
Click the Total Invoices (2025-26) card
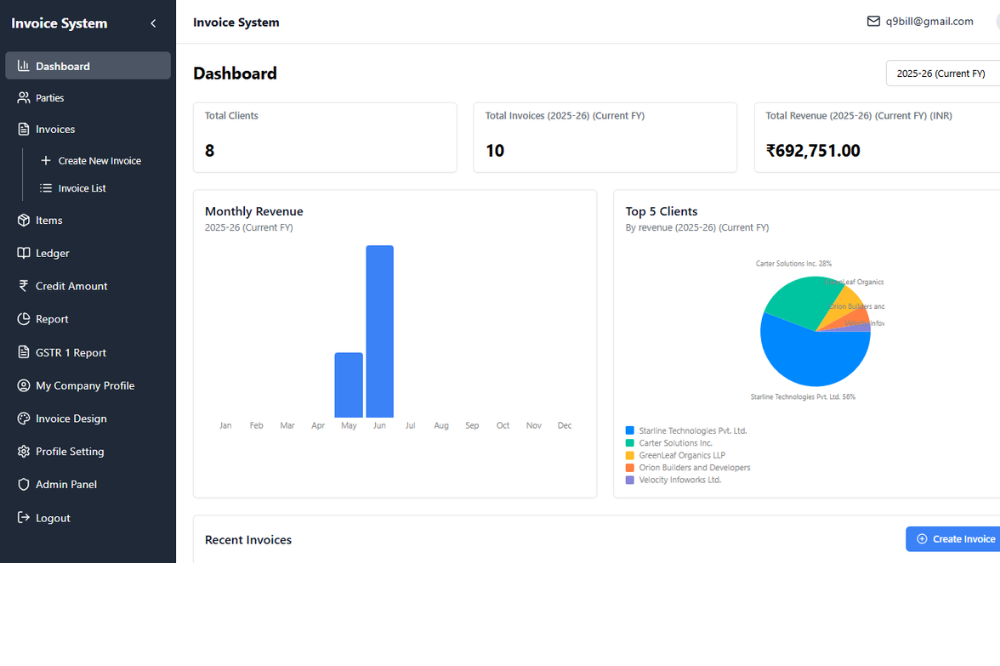click(605, 137)
